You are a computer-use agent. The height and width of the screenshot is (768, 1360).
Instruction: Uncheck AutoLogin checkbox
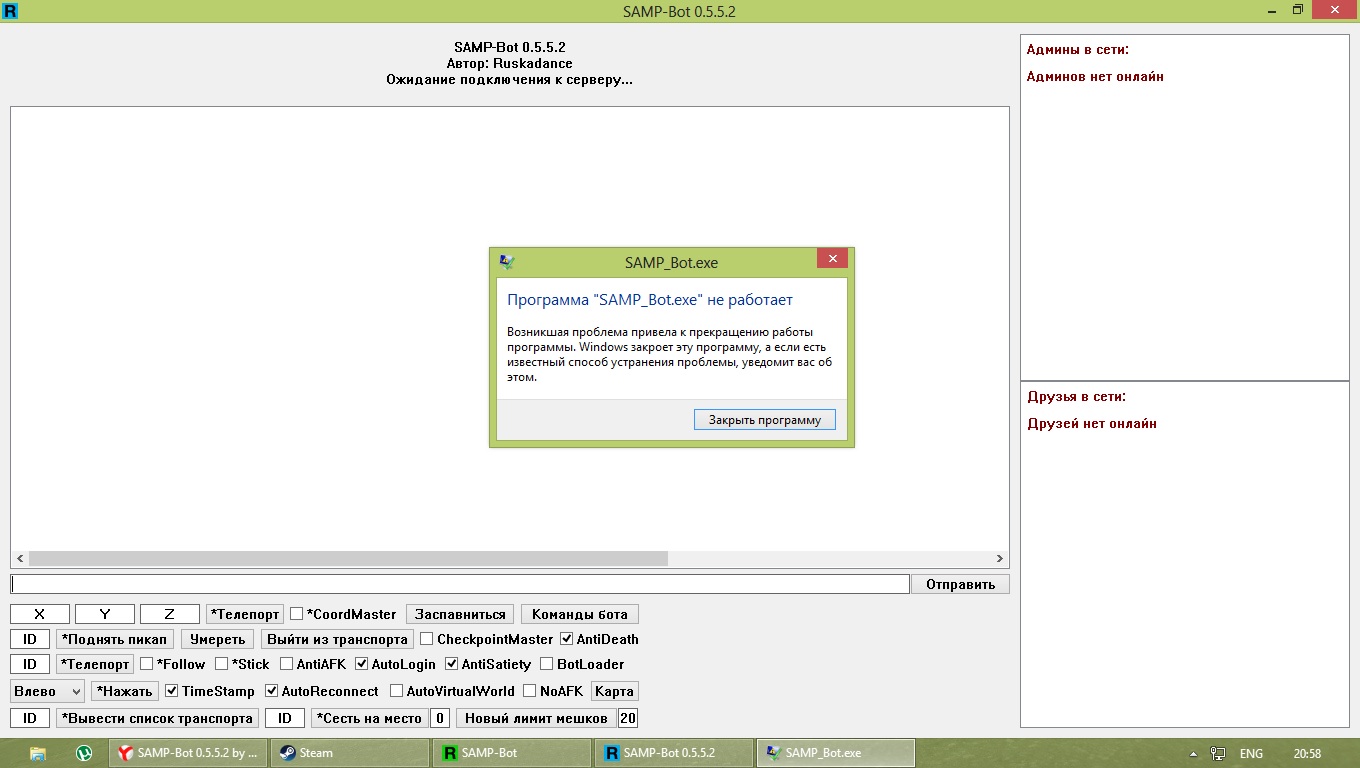click(x=362, y=664)
